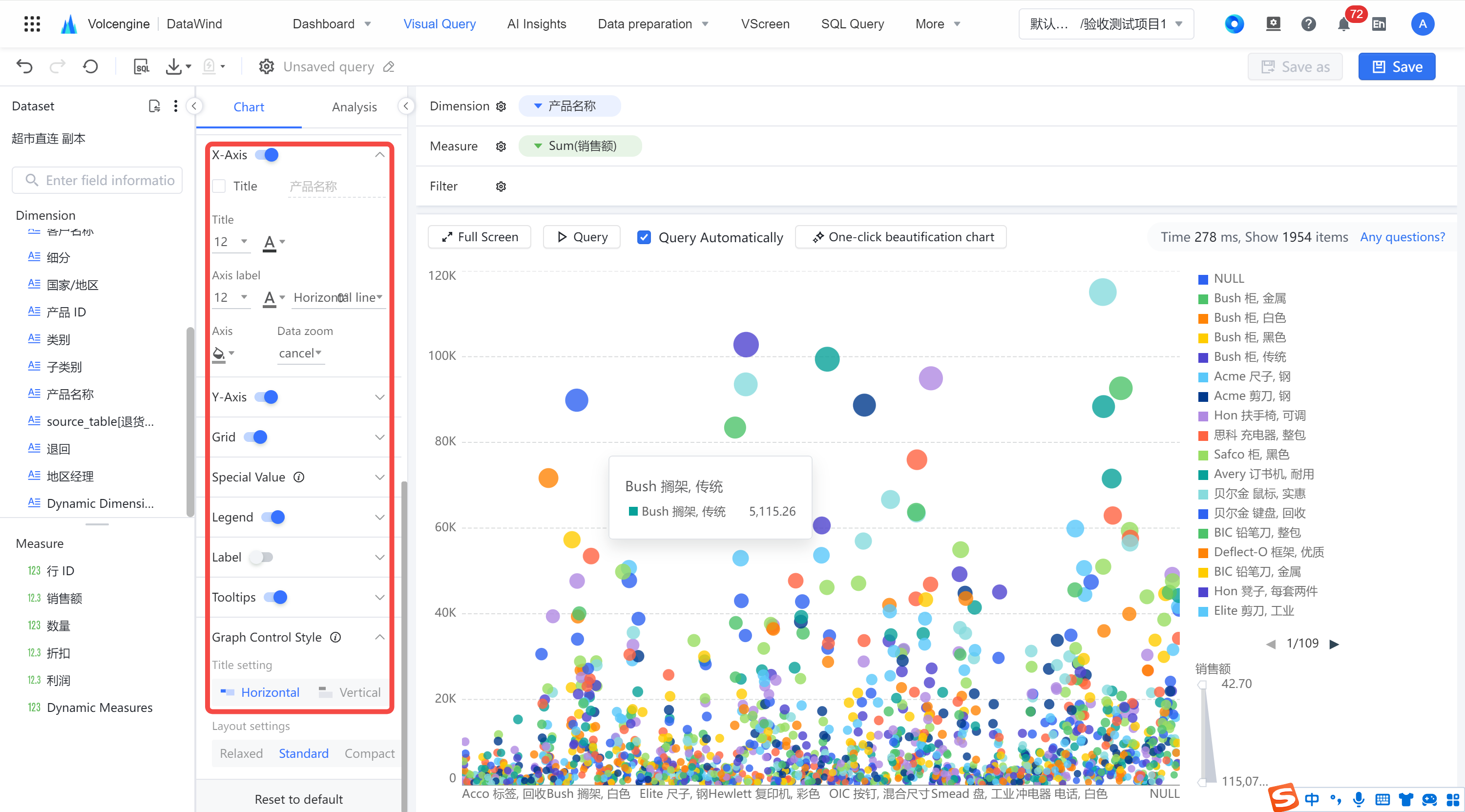This screenshot has width=1465, height=812.
Task: Click the Full Screen button
Action: (480, 237)
